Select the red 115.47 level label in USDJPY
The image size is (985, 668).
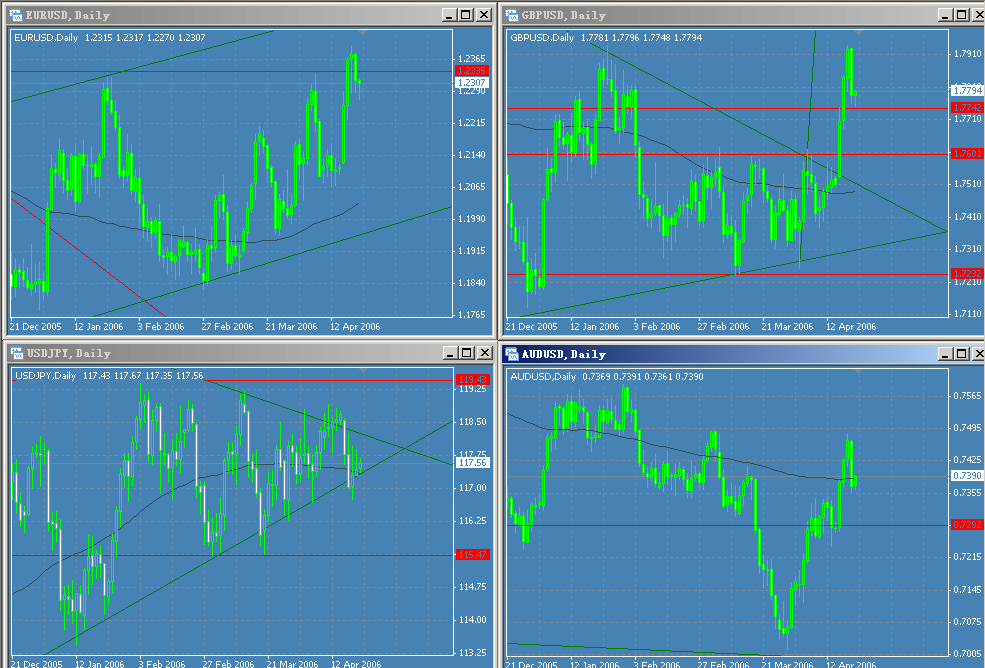[472, 555]
